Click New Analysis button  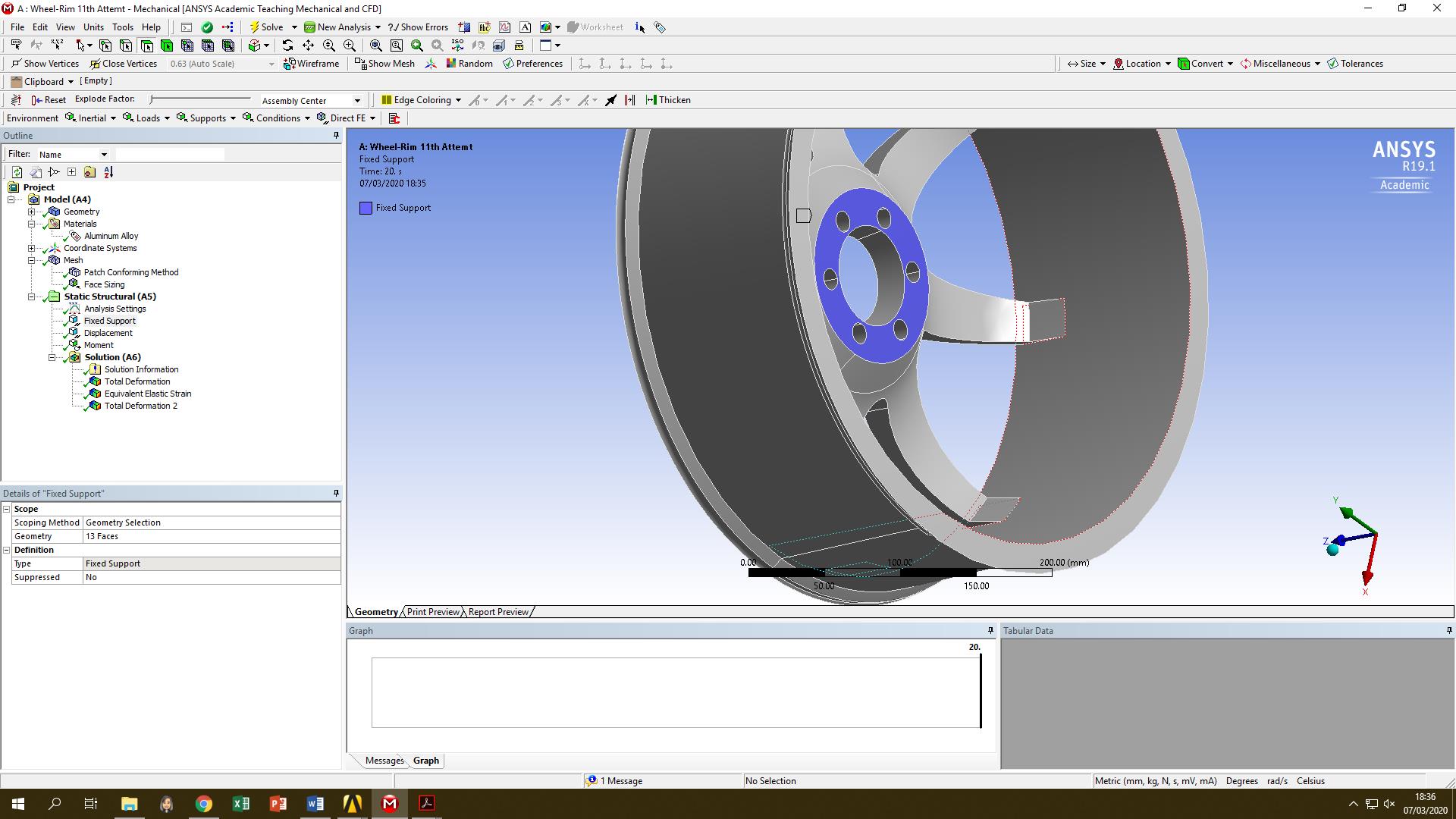337,27
